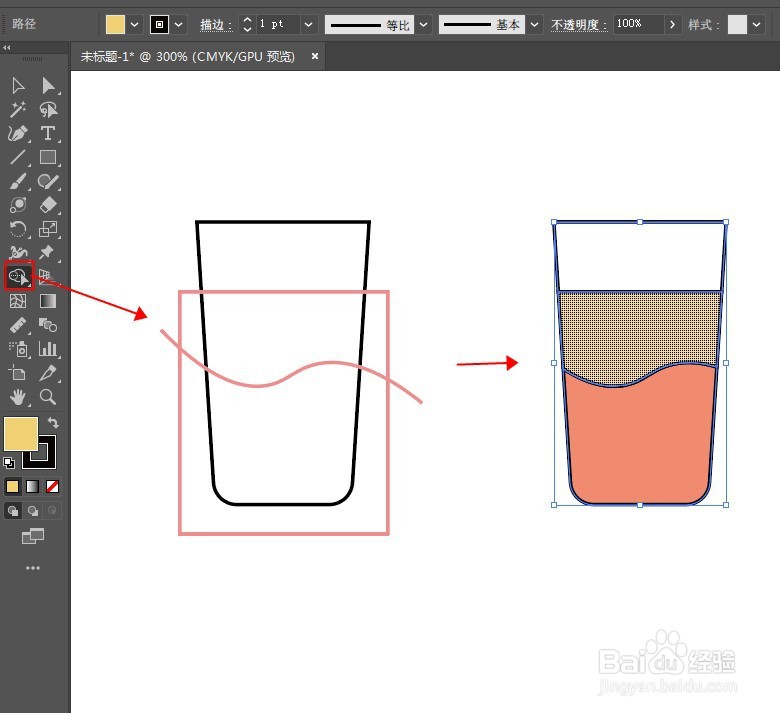
Task: Select the Type tool
Action: (48, 133)
